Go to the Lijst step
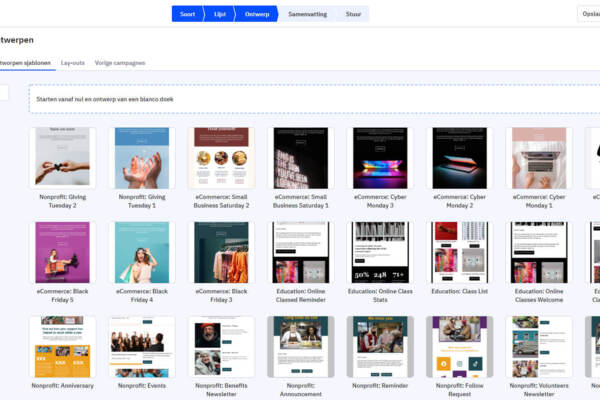 click(220, 14)
